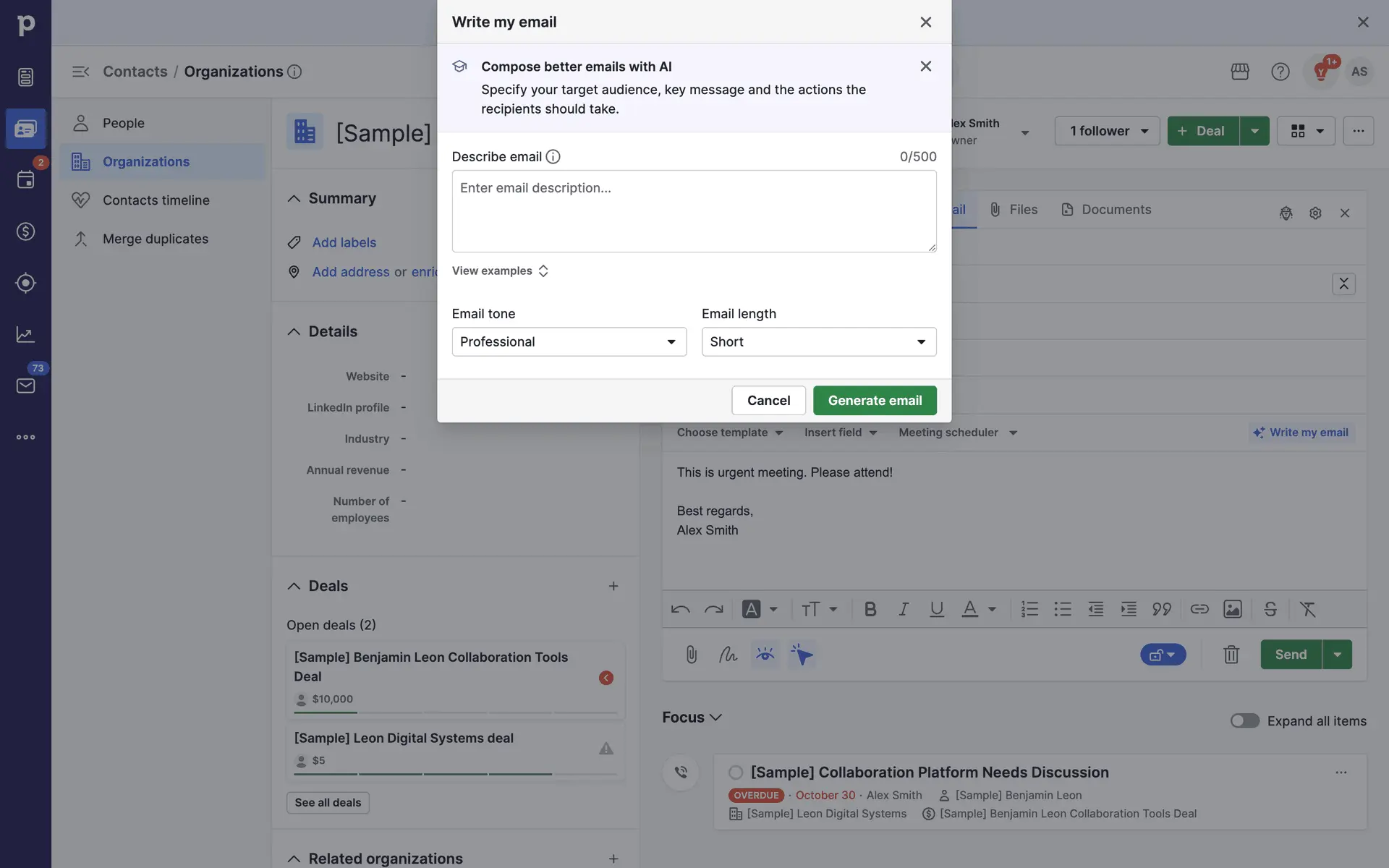Click the trash icon to discard the draft
This screenshot has height=868, width=1389.
point(1231,655)
